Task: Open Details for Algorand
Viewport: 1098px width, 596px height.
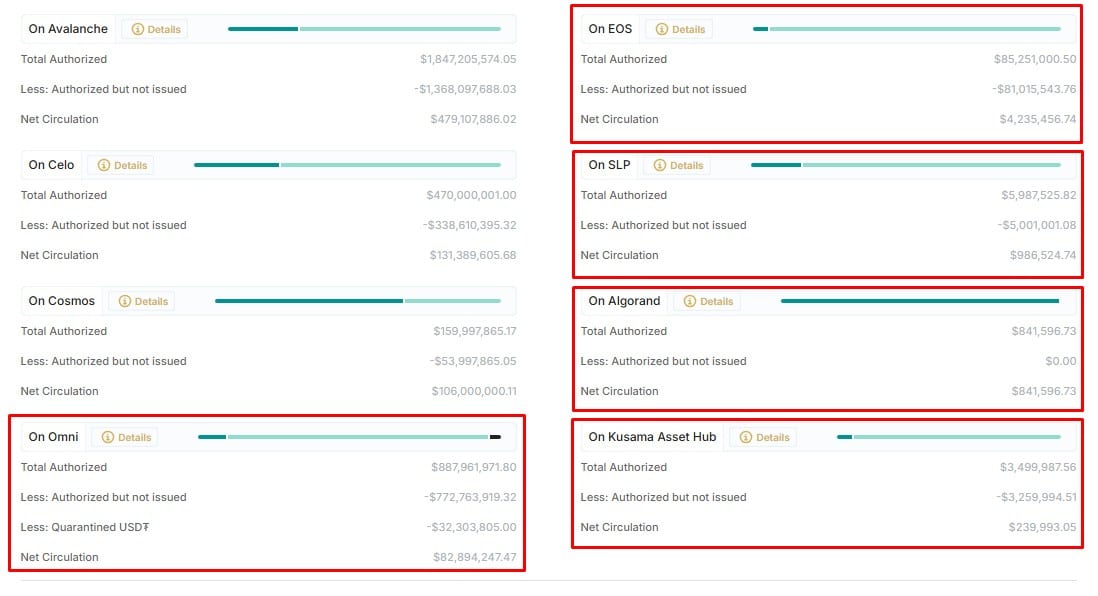Action: pos(707,301)
